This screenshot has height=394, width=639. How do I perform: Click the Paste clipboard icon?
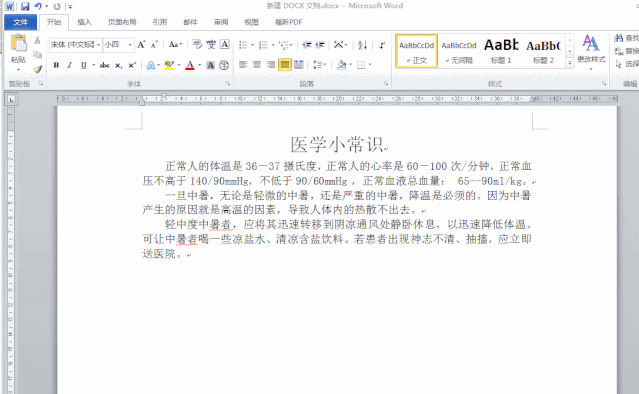(18, 44)
